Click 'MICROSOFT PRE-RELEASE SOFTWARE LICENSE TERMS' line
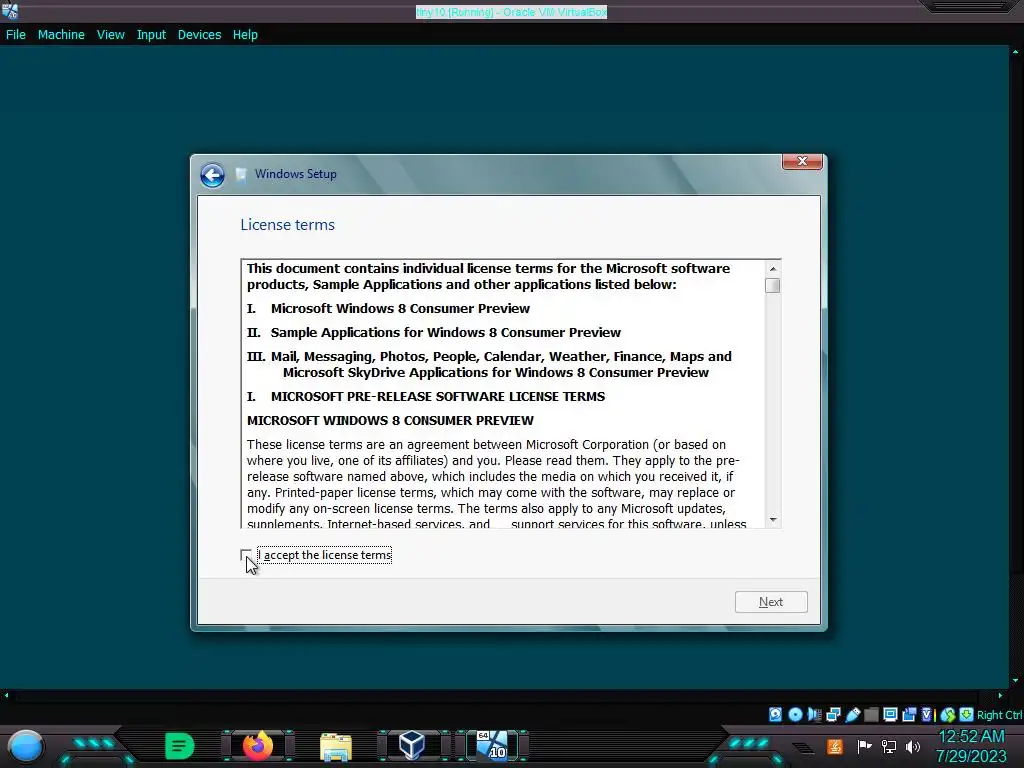The image size is (1024, 768). click(438, 396)
